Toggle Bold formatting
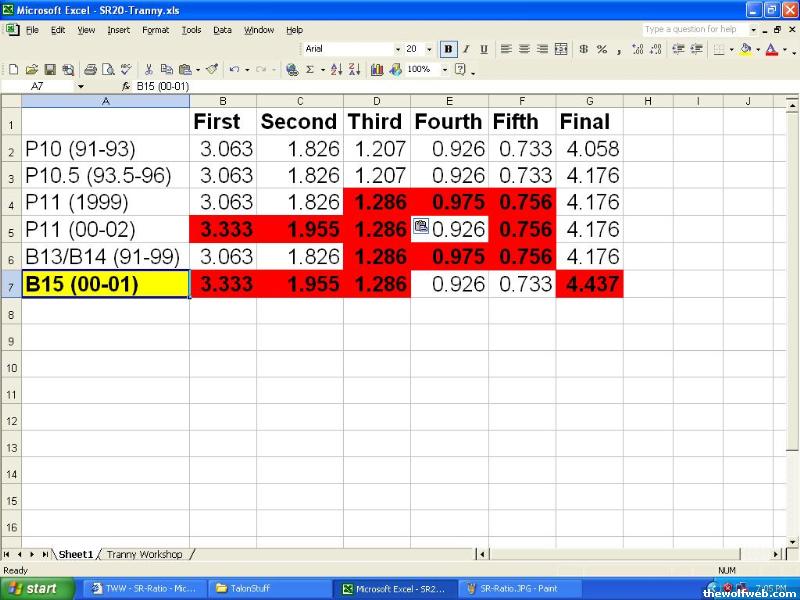 (x=448, y=49)
